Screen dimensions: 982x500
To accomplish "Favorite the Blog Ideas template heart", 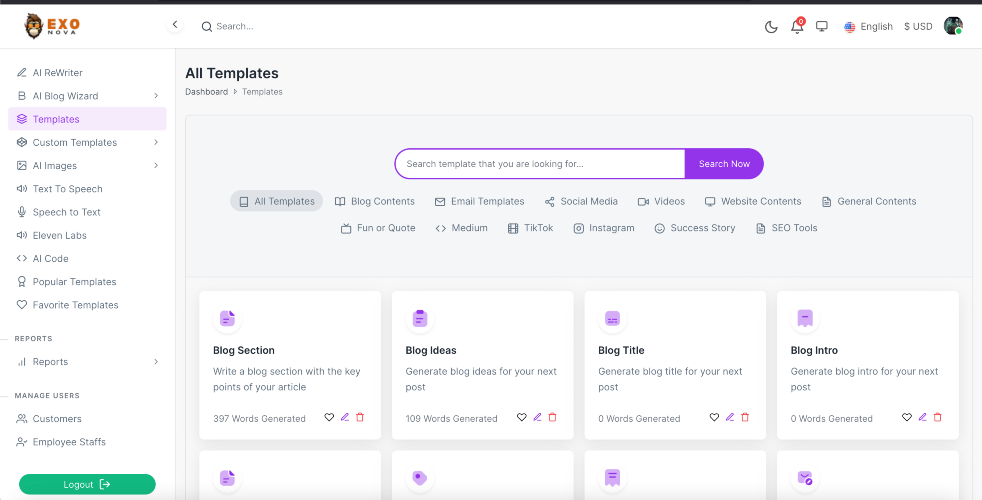I will pyautogui.click(x=522, y=417).
